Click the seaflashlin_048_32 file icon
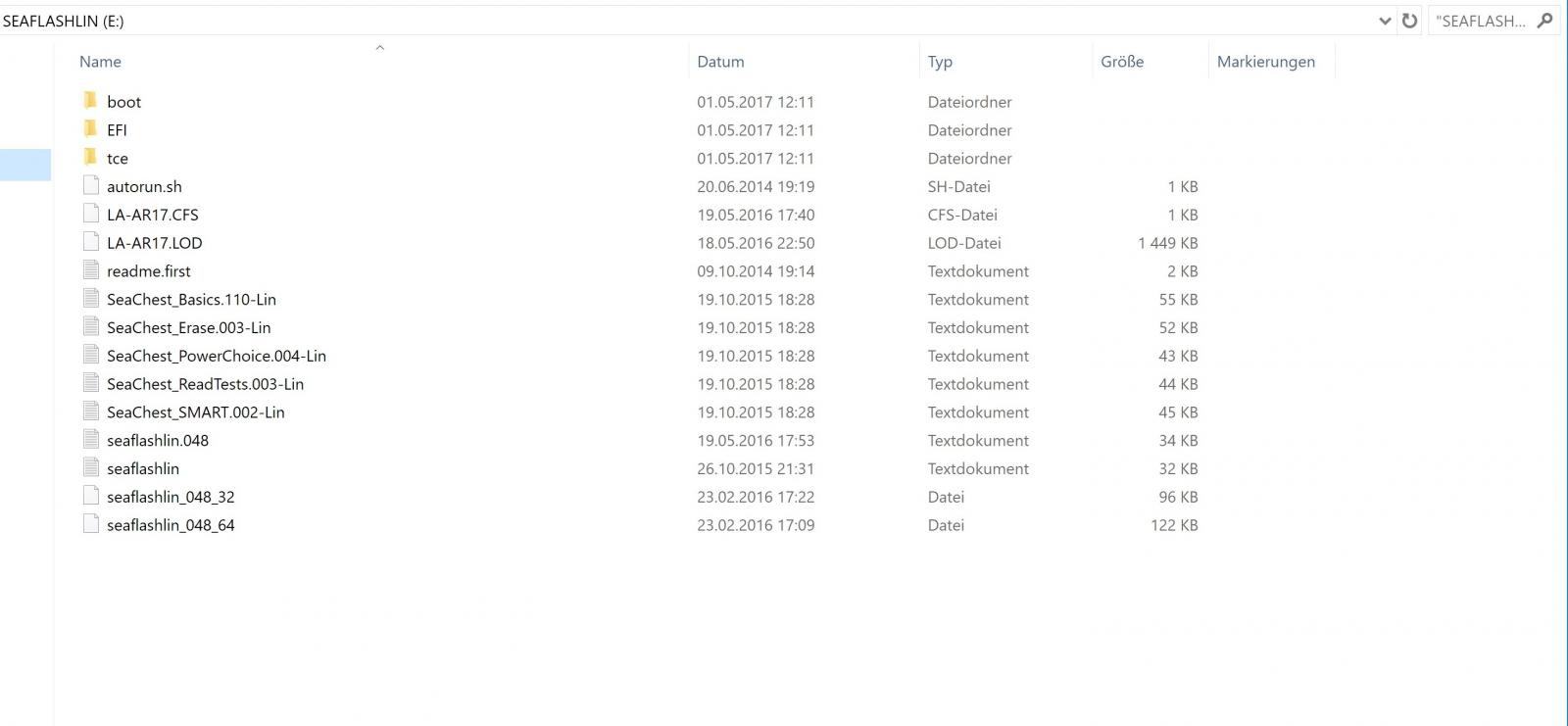The image size is (1568, 726). 91,497
